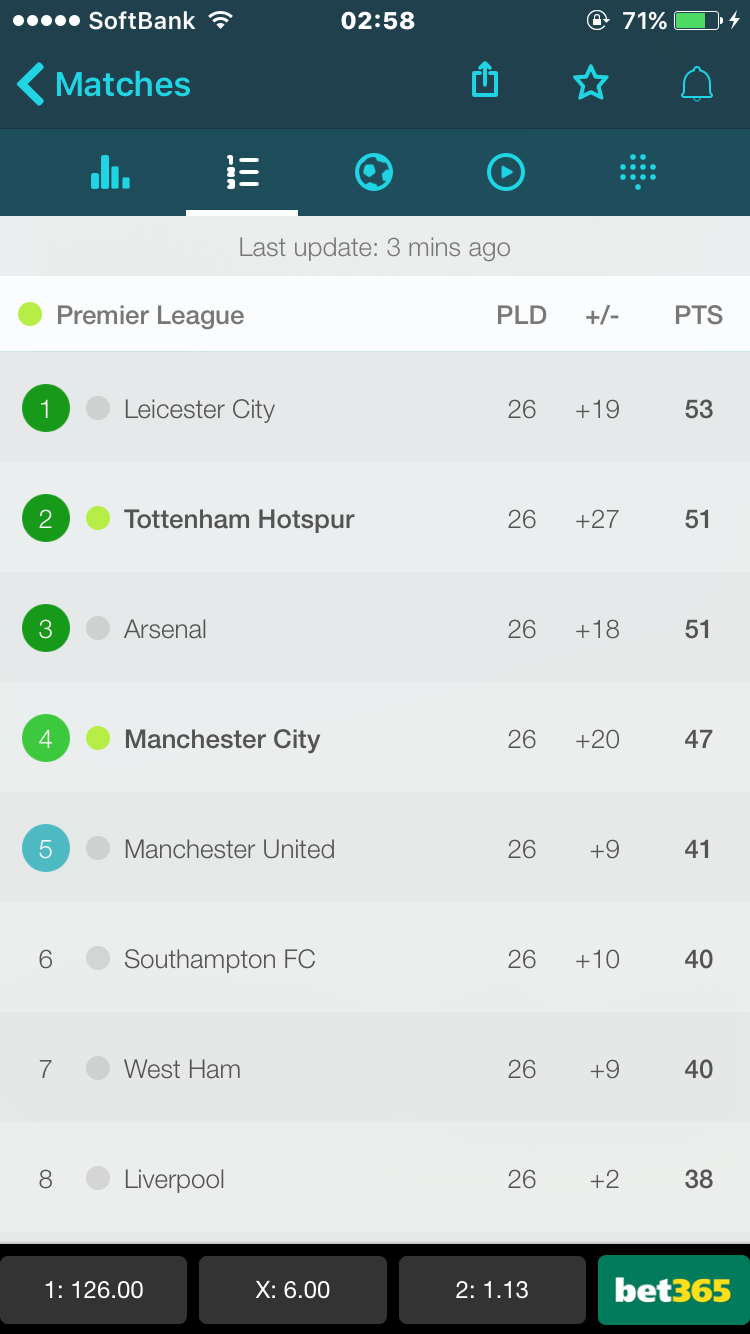Tap Liverpool row in standings
Image resolution: width=750 pixels, height=1334 pixels.
click(375, 1178)
